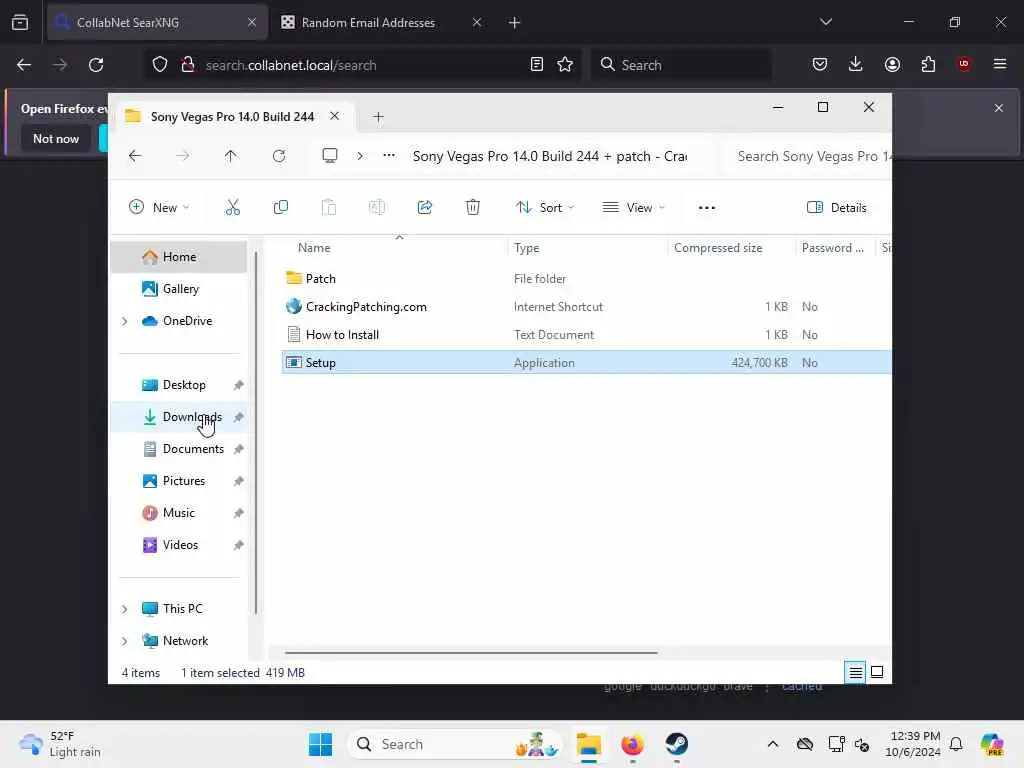Open the Windows Start menu
Image resolution: width=1024 pixels, height=768 pixels.
(320, 744)
